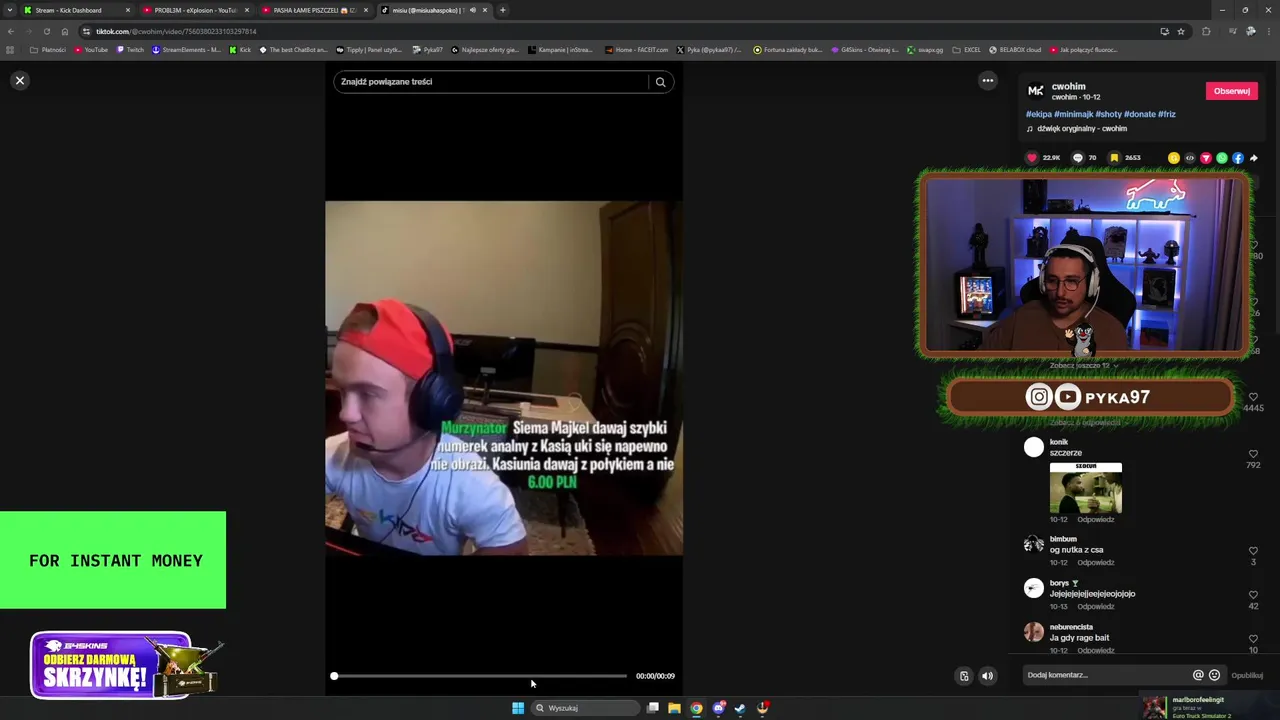Open borys's commenter avatar
This screenshot has height=720, width=1280.
pyautogui.click(x=1034, y=588)
